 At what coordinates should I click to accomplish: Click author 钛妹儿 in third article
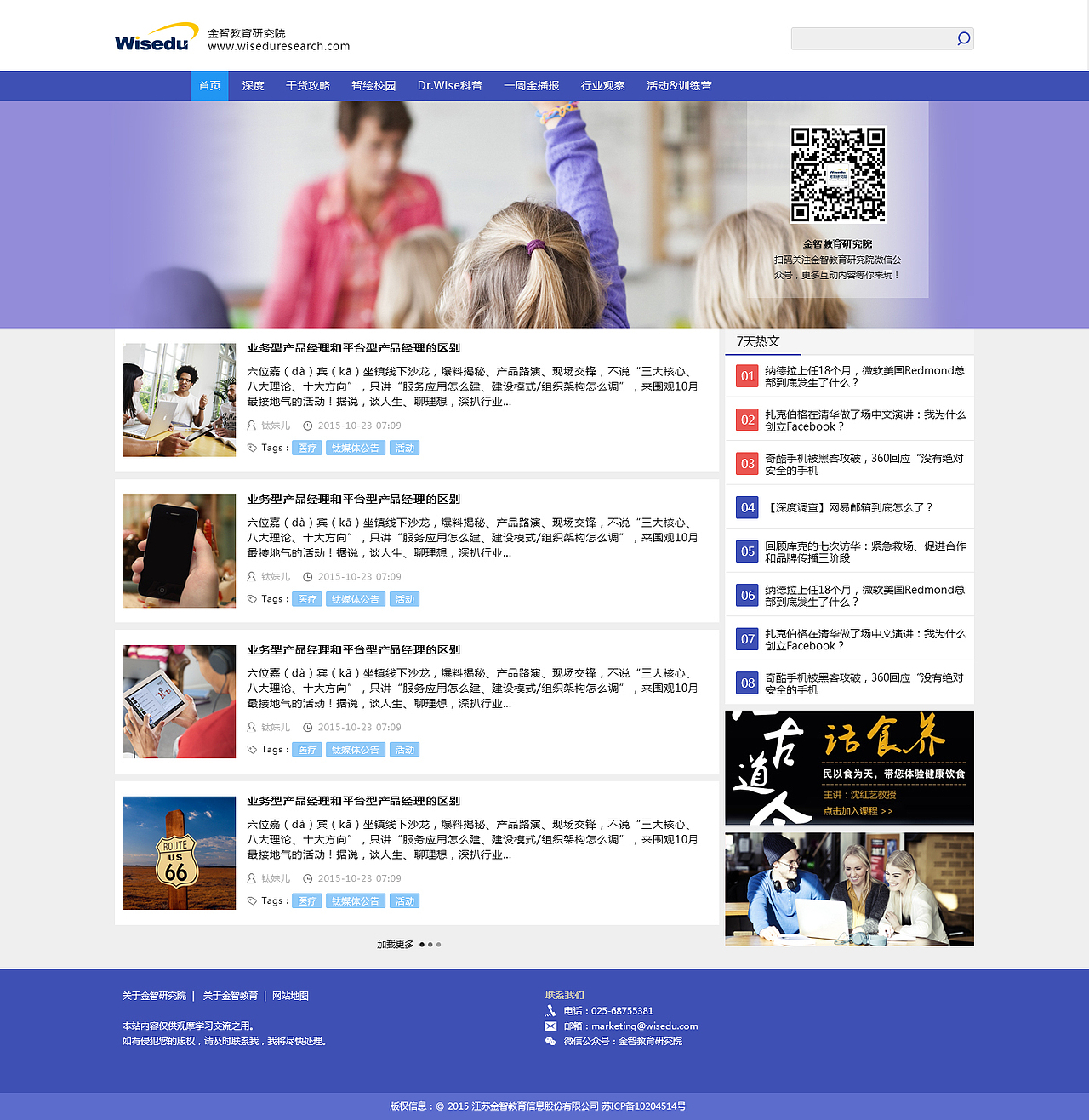(276, 728)
